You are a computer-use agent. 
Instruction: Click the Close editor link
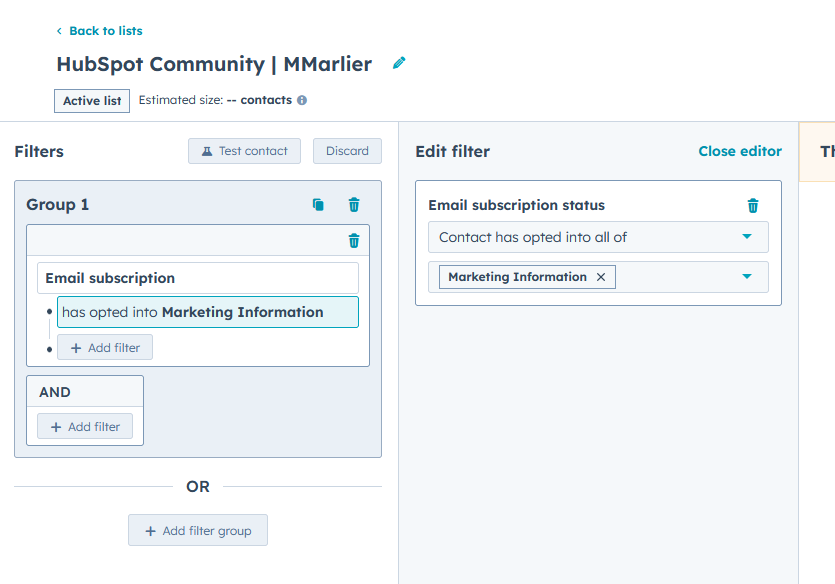pos(740,150)
